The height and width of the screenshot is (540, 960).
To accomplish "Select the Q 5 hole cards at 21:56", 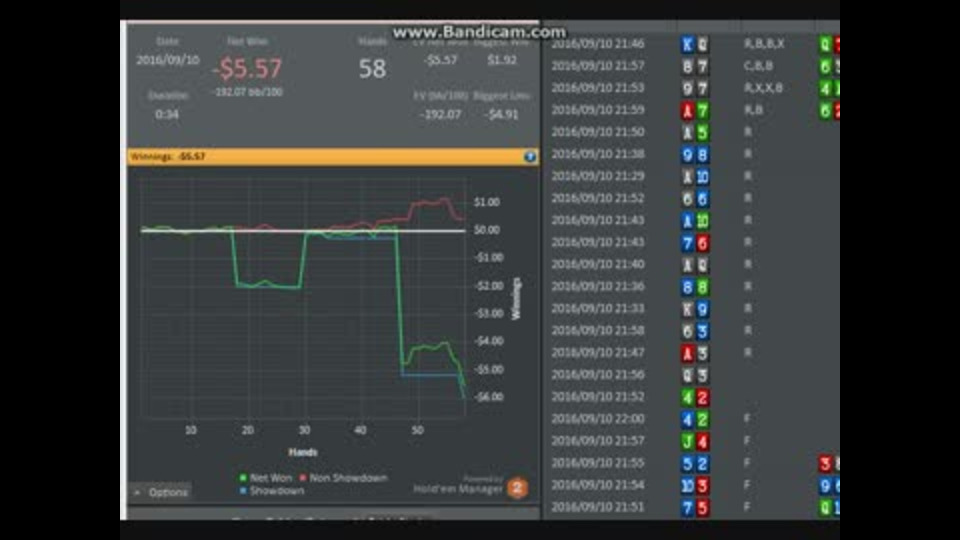I will click(695, 375).
